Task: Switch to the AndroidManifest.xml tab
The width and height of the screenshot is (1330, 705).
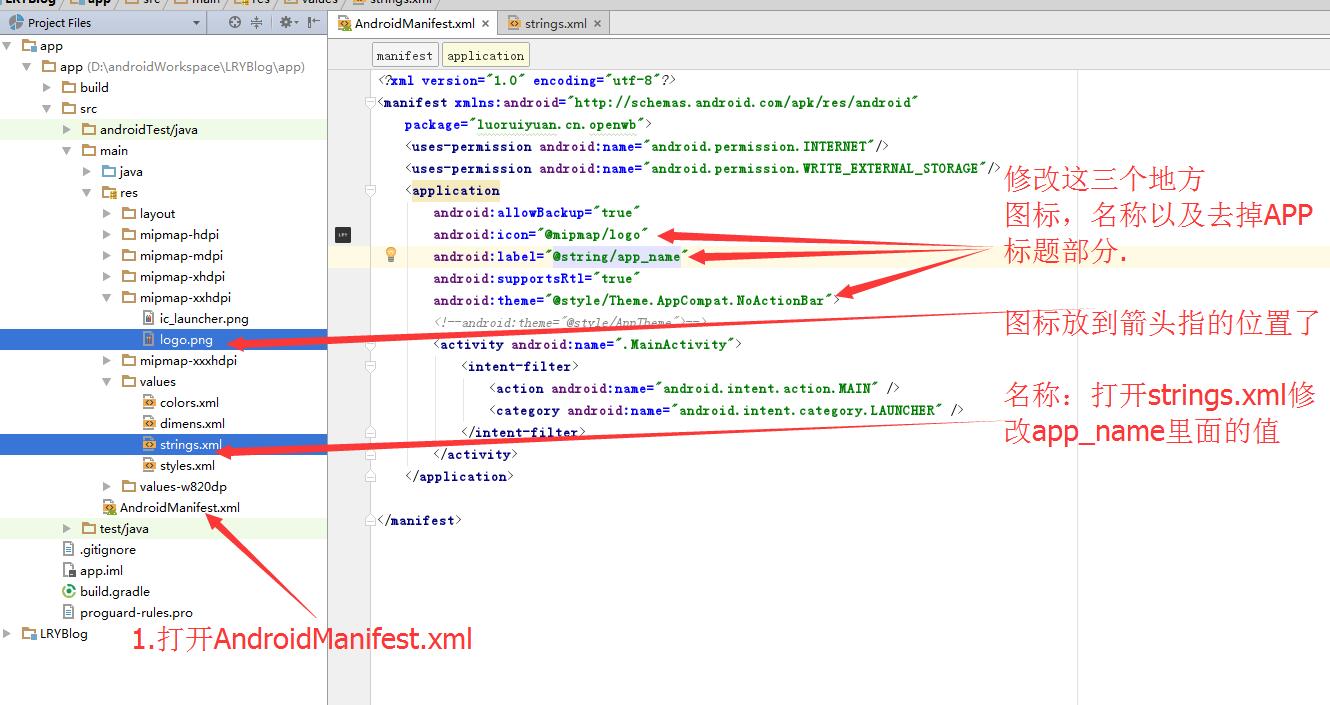Action: [414, 23]
